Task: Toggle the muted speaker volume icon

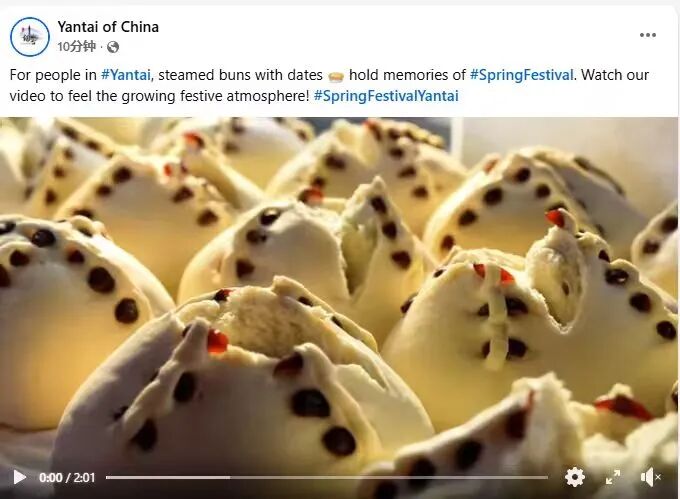Action: click(651, 477)
